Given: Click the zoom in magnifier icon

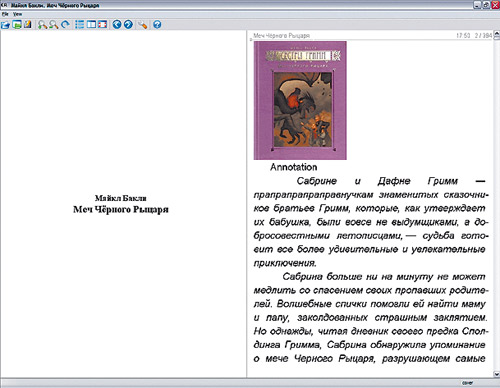Looking at the screenshot, I should pos(42,25).
